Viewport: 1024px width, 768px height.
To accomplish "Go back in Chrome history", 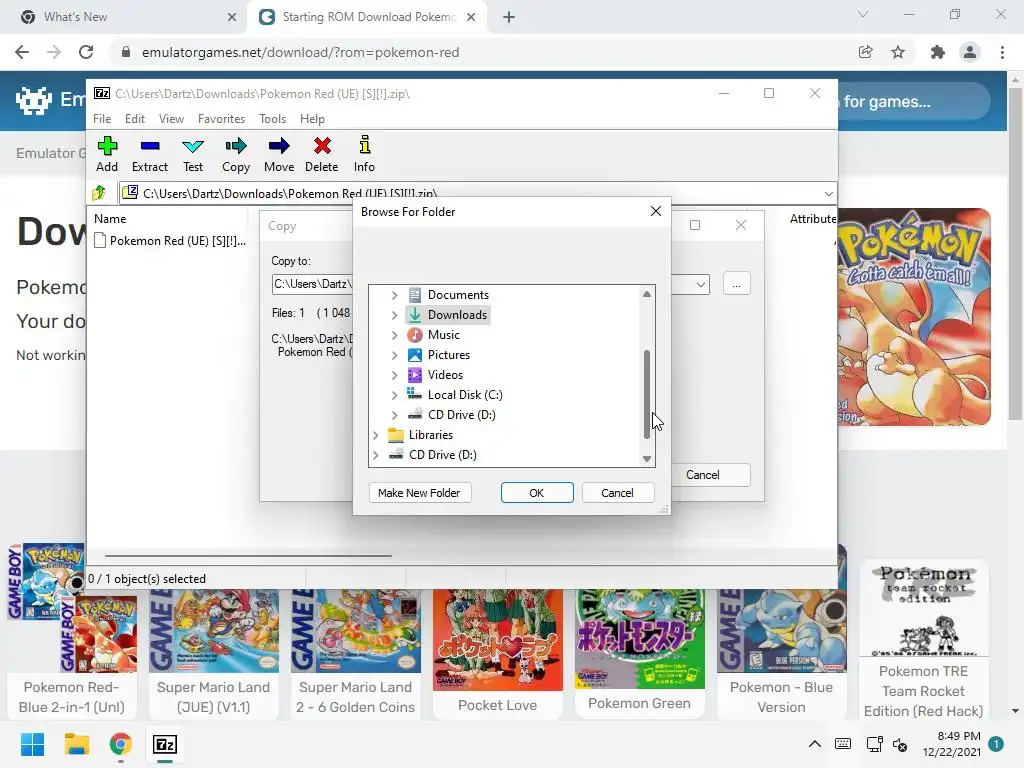I will coord(22,52).
